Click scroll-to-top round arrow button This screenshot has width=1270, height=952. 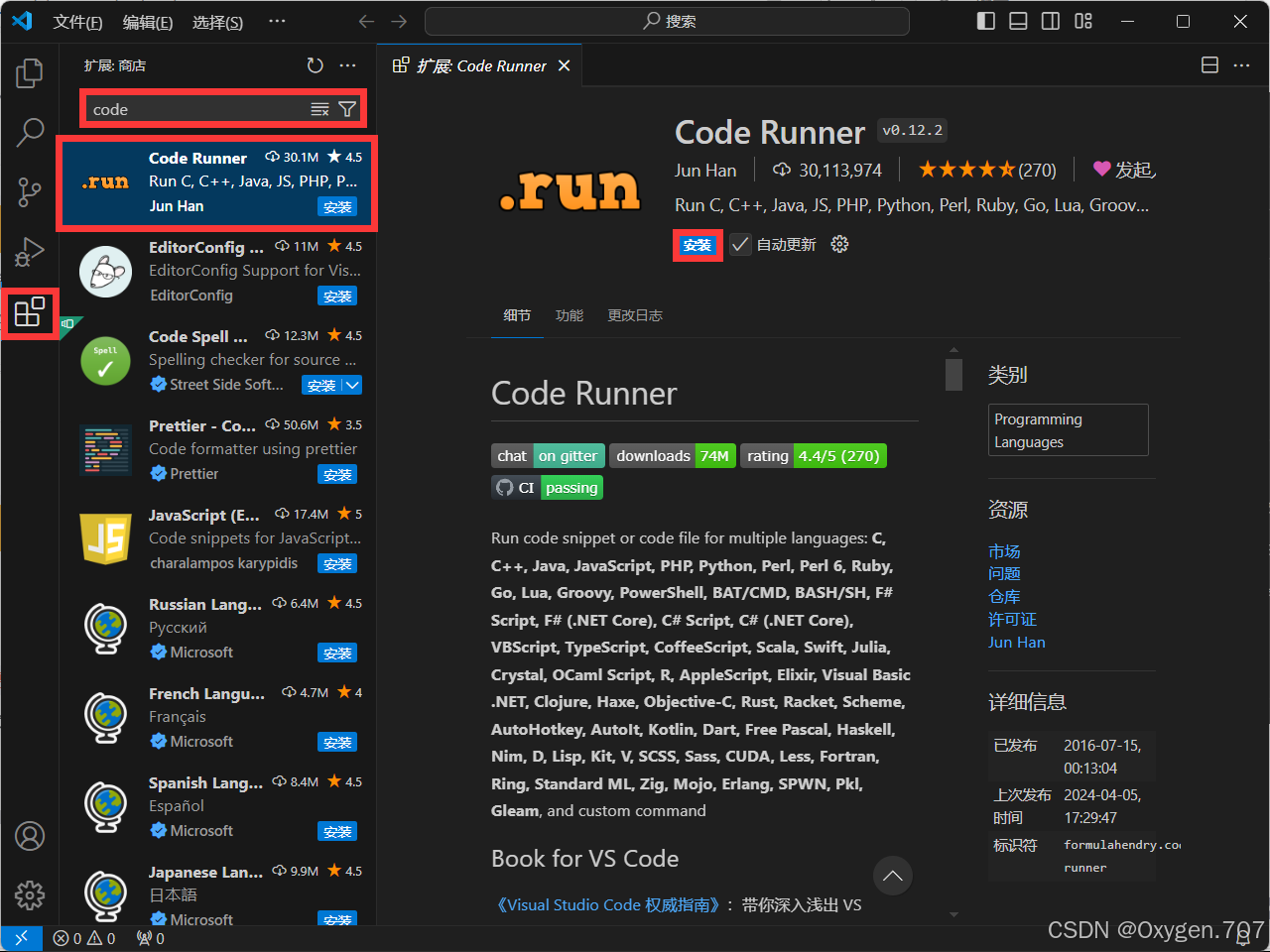click(893, 875)
